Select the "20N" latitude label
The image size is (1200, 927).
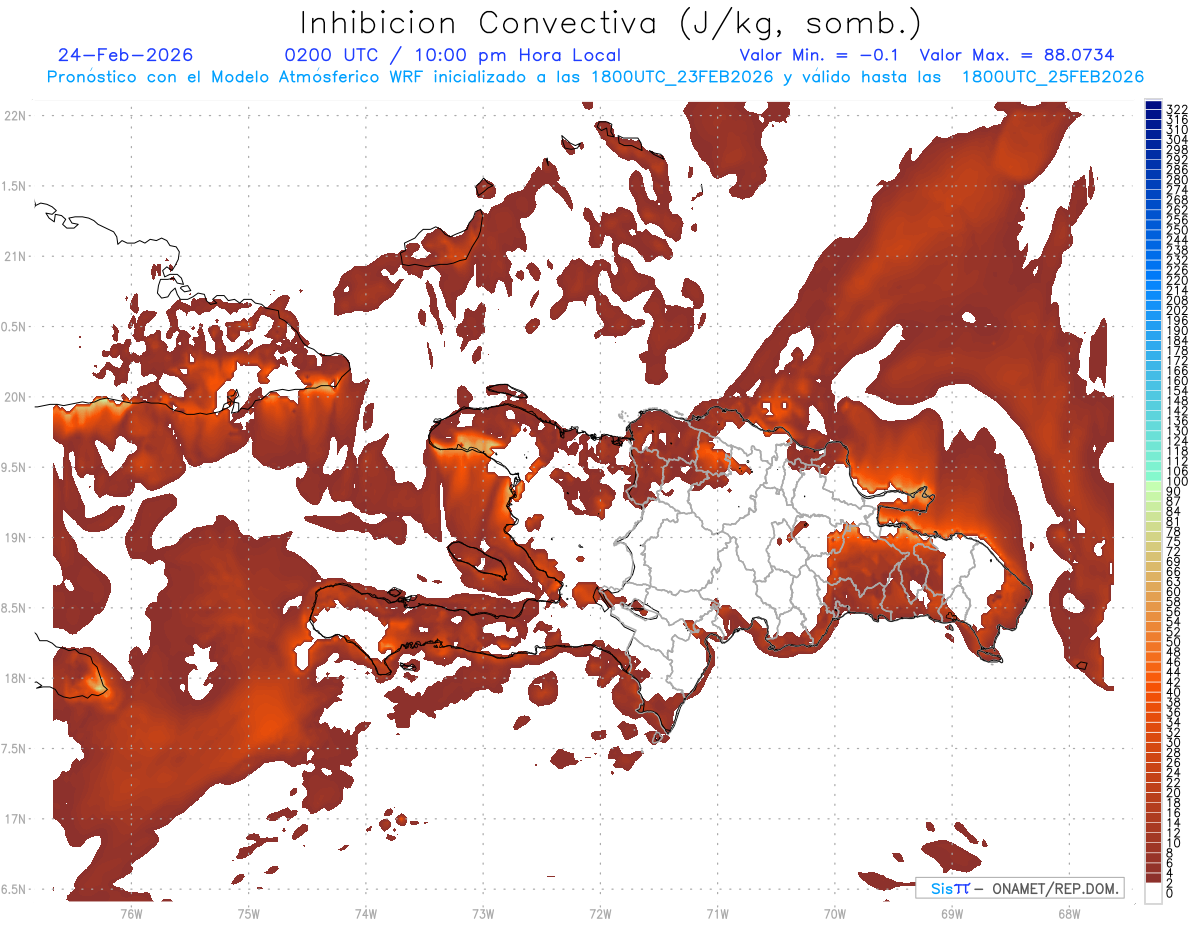(x=15, y=398)
